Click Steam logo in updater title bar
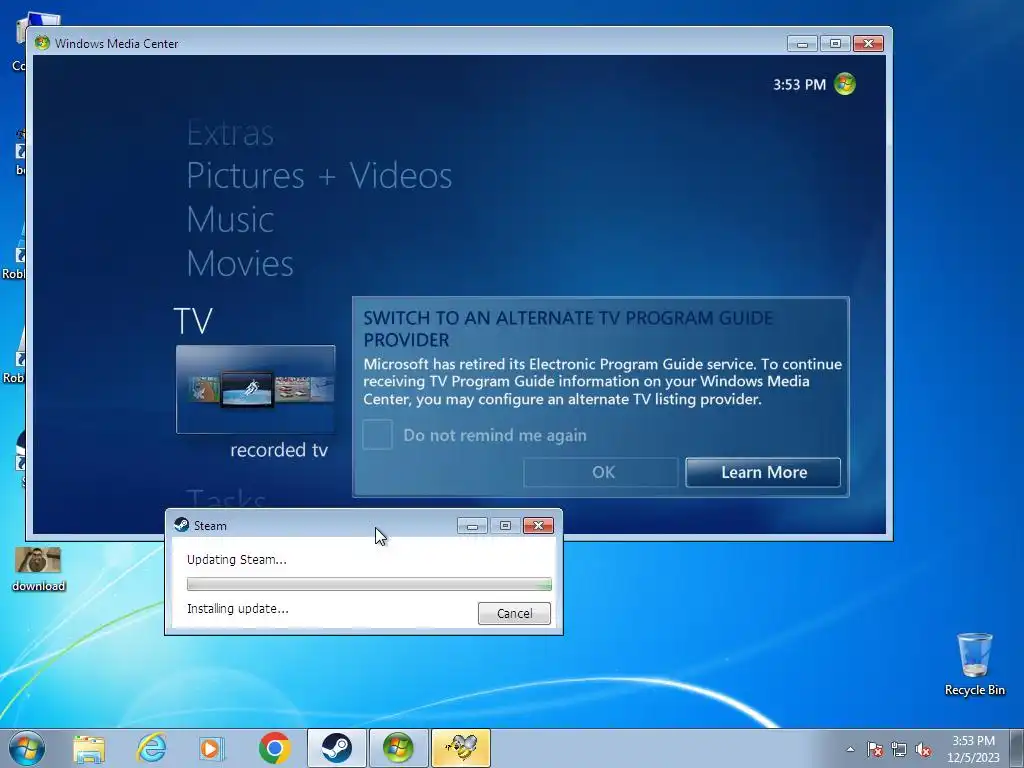1024x768 pixels. point(182,525)
